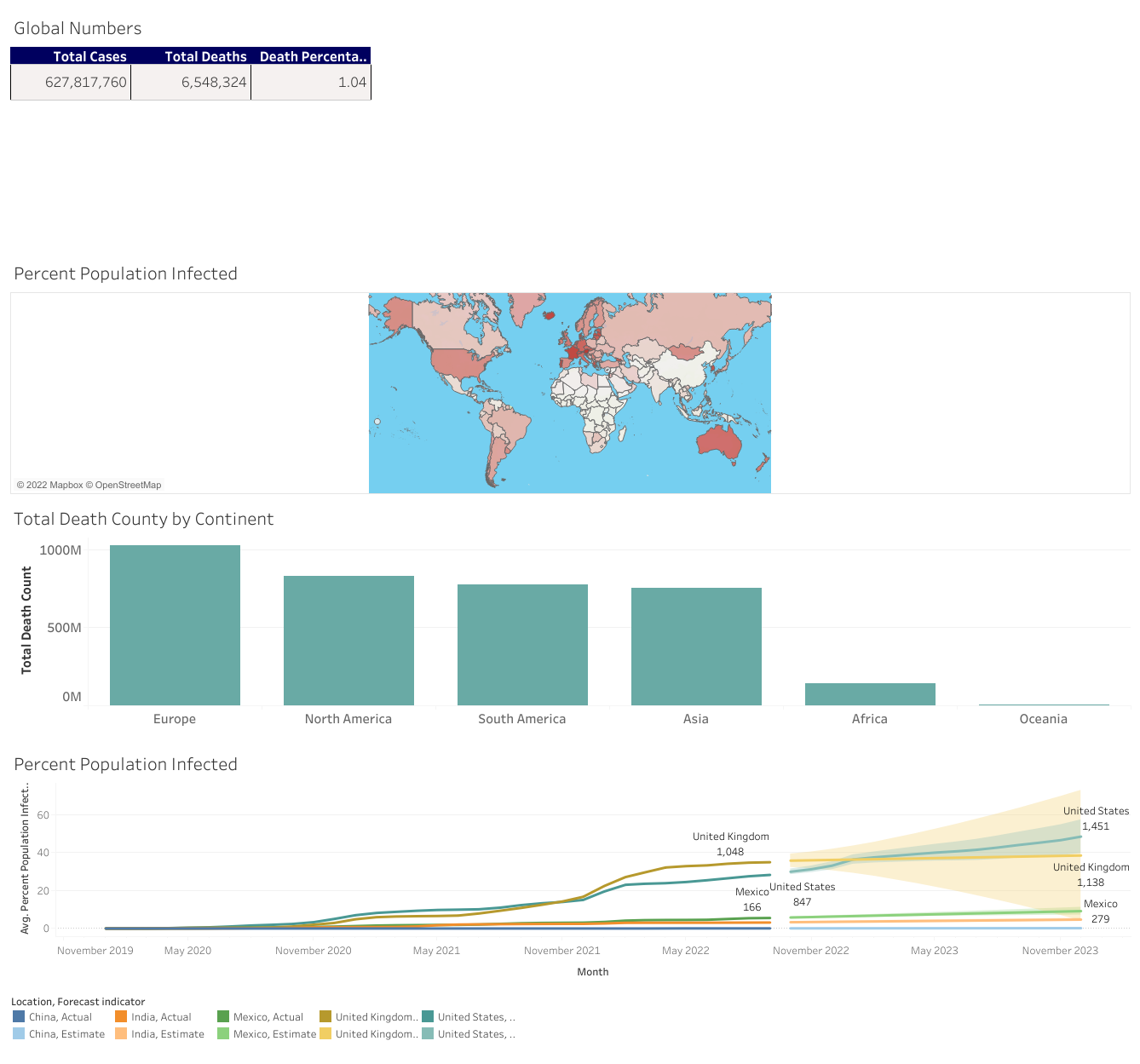
Task: Select the Africa bar
Action: [870, 693]
